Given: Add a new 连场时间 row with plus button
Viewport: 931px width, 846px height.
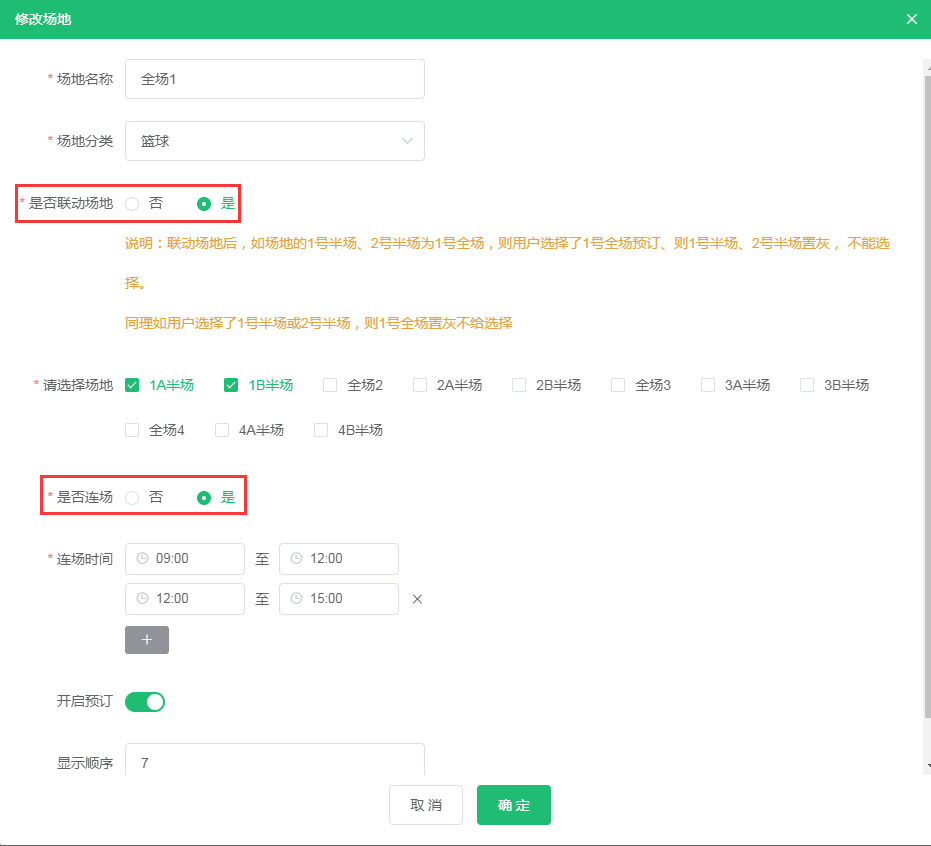Looking at the screenshot, I should 147,640.
